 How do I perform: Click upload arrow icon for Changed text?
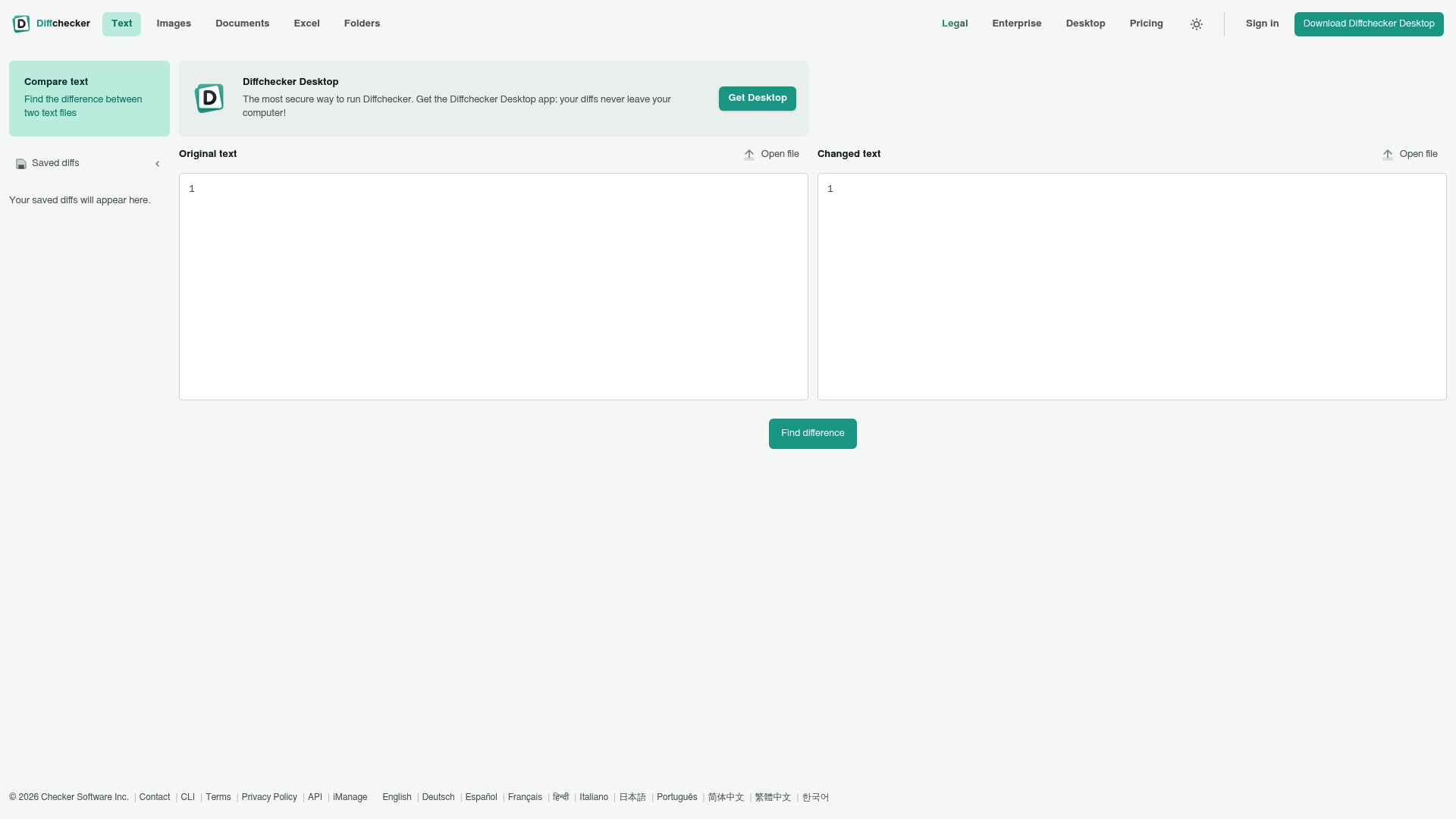click(x=1388, y=155)
